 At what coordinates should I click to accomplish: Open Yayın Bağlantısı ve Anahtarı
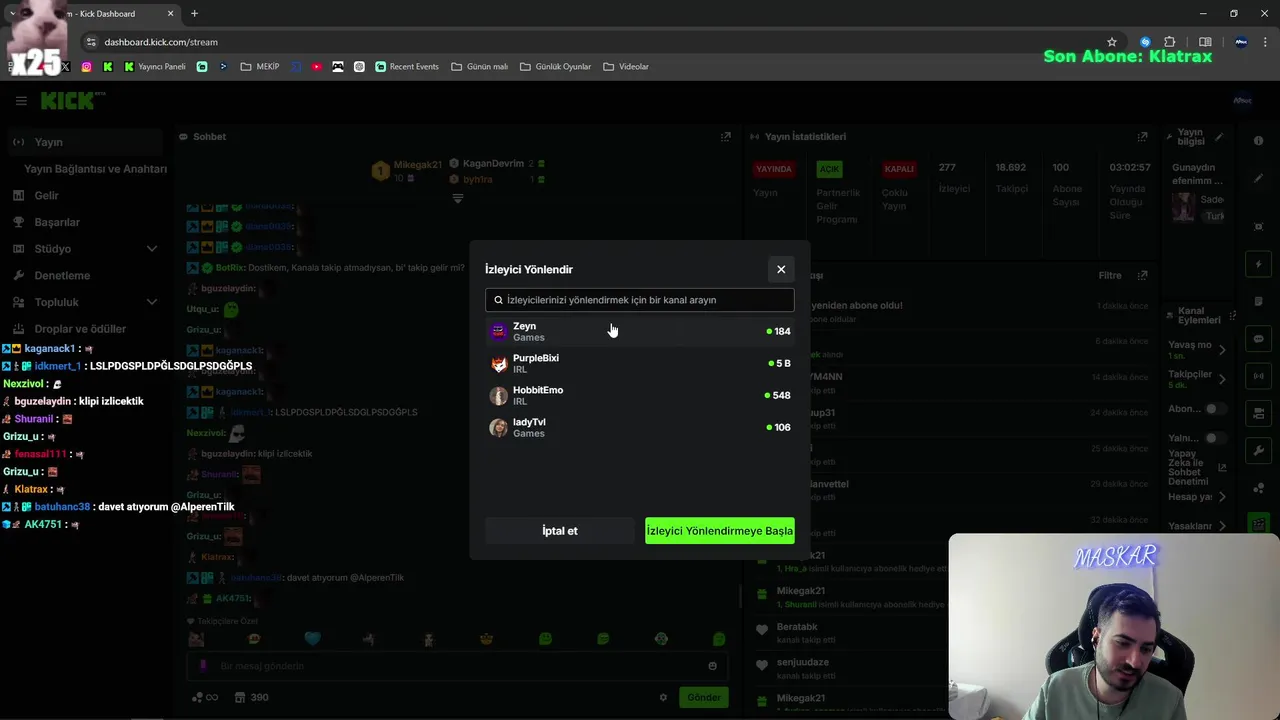(95, 169)
